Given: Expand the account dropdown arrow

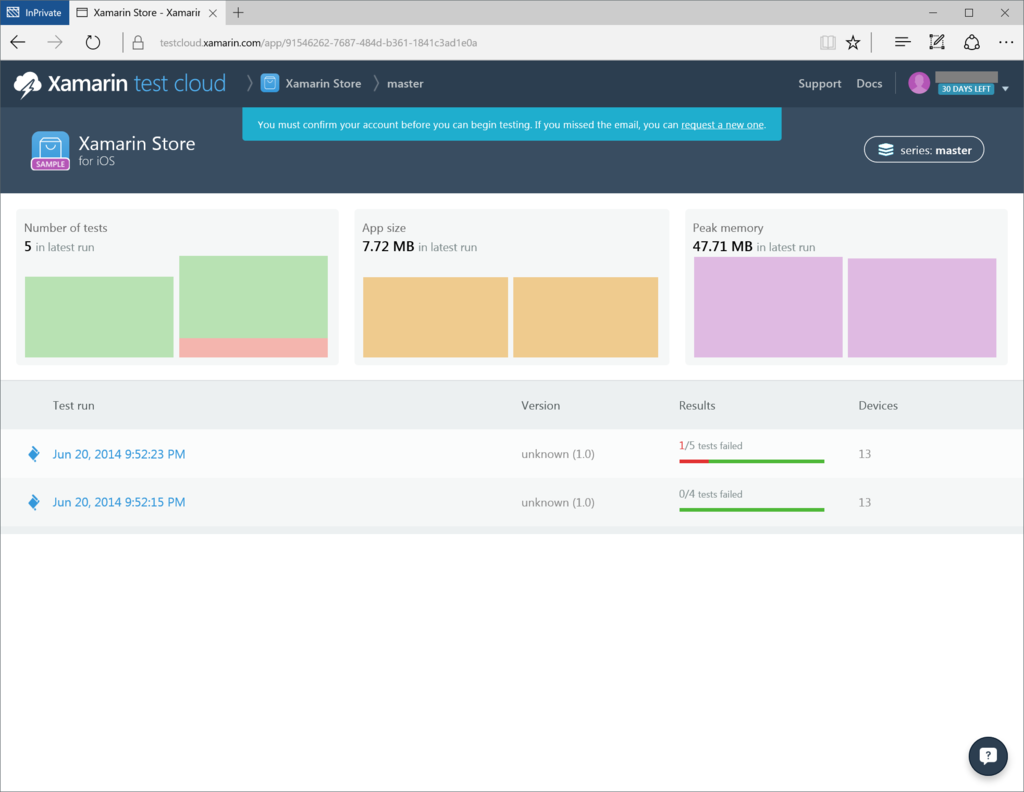Looking at the screenshot, I should tap(1005, 89).
